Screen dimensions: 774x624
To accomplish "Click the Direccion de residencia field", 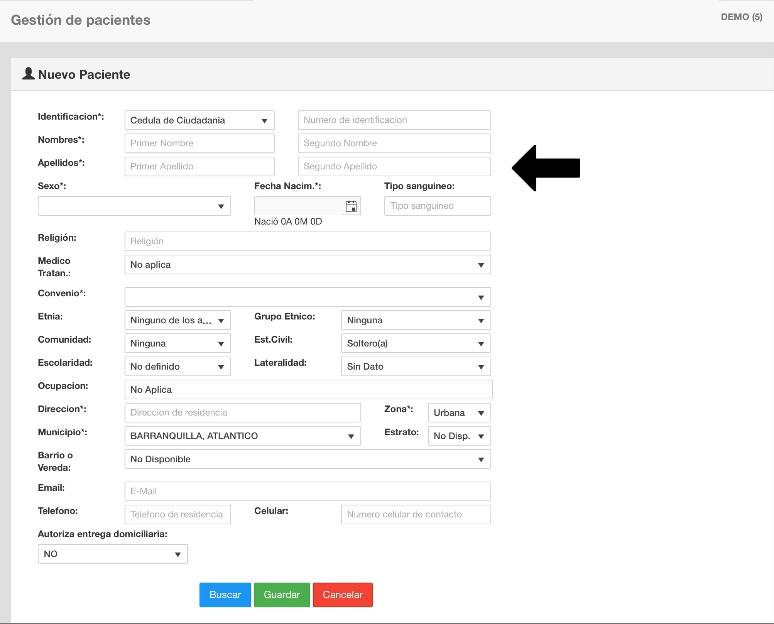I will (242, 413).
